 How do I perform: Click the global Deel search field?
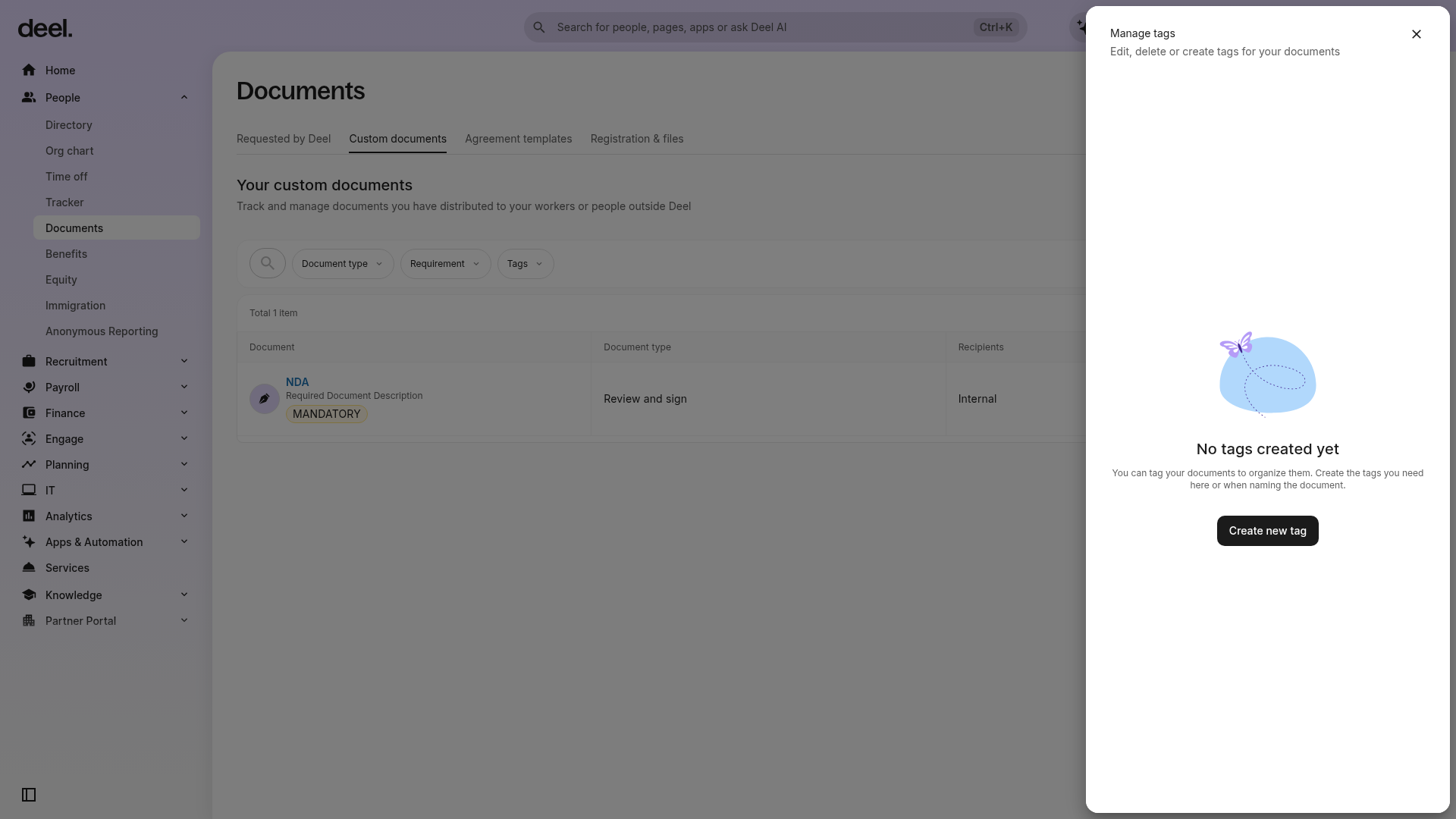tap(775, 27)
